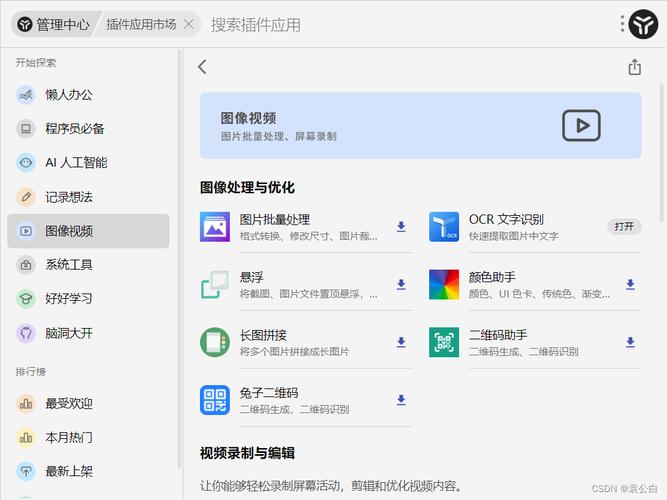This screenshot has width=667, height=500.
Task: Click the 本月热门 bar chart icon
Action: pyautogui.click(x=26, y=437)
